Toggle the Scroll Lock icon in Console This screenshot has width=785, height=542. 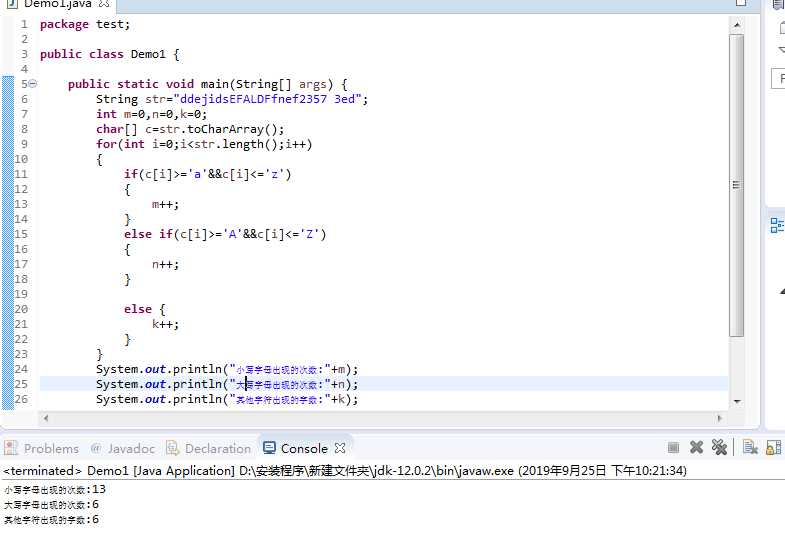pyautogui.click(x=773, y=447)
